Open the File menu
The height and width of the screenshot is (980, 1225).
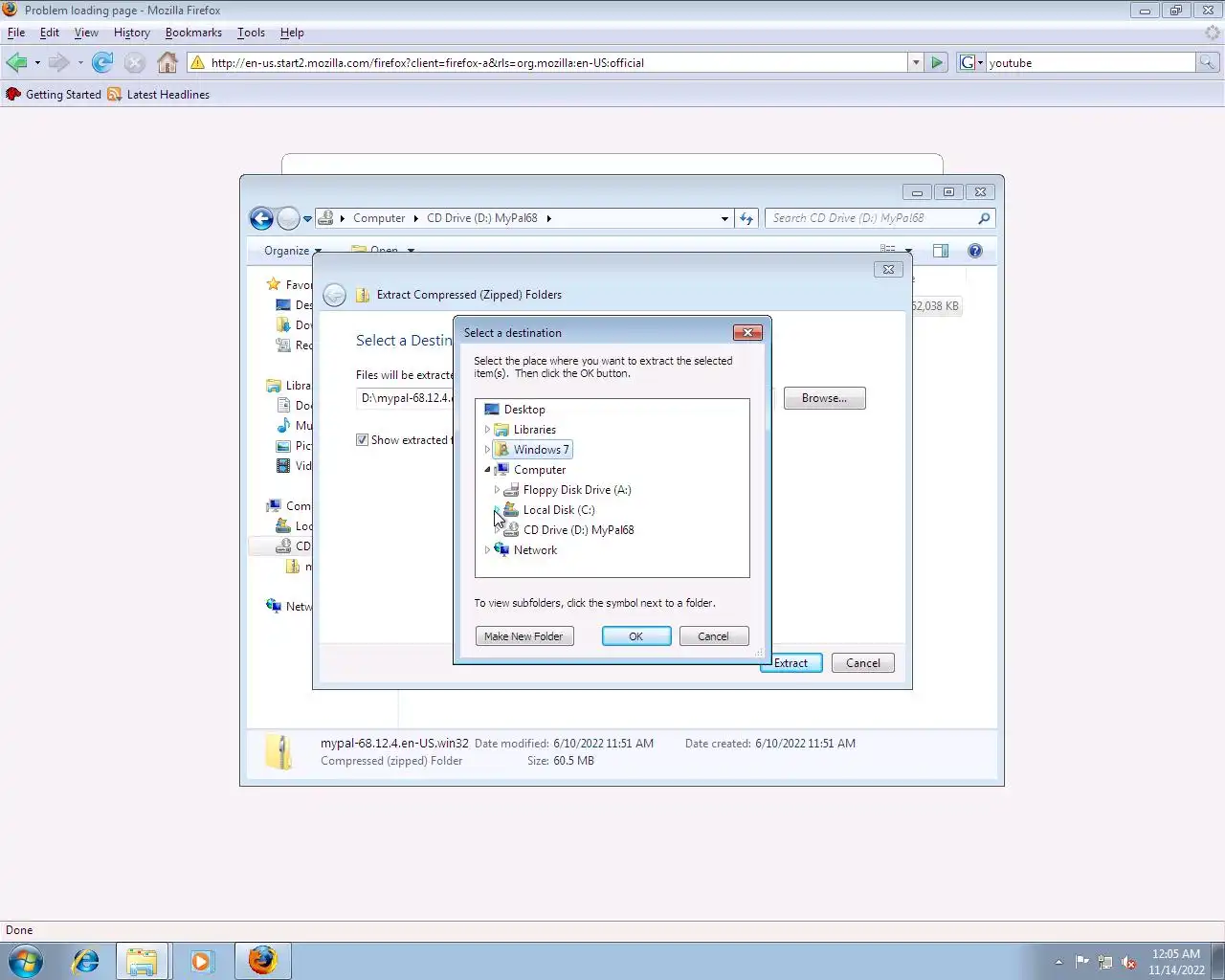[x=16, y=33]
